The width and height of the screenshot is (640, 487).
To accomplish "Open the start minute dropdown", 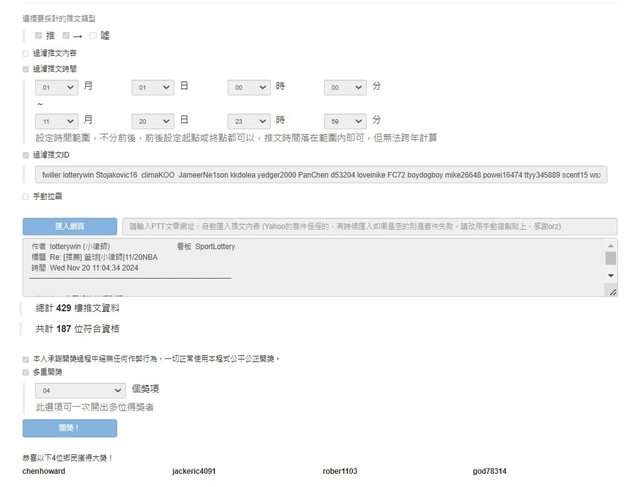I will click(x=345, y=88).
